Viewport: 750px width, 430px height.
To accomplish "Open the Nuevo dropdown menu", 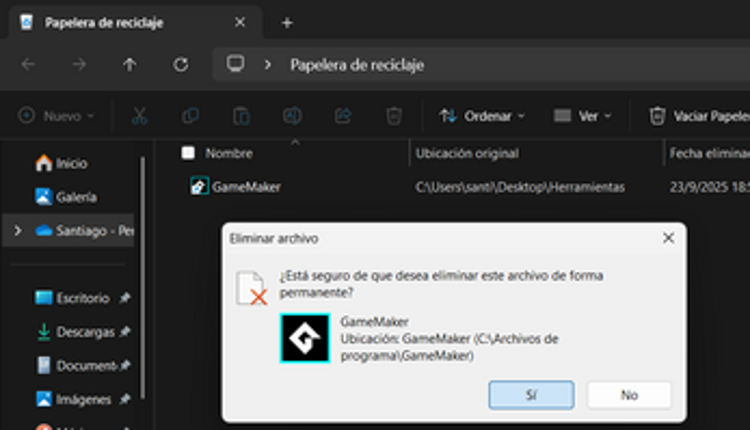I will click(56, 116).
